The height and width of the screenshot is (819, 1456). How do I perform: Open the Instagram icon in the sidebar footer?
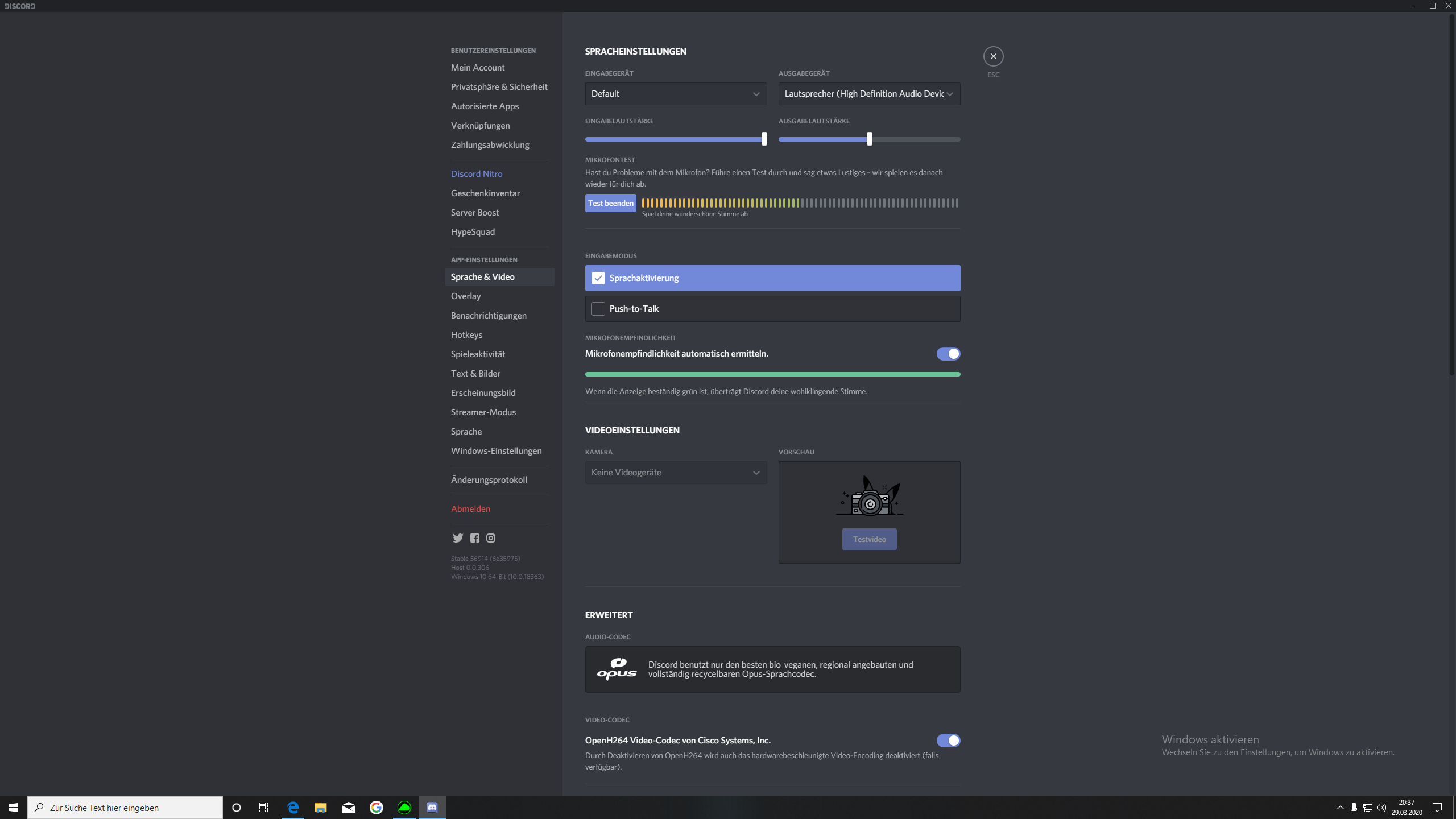[491, 538]
